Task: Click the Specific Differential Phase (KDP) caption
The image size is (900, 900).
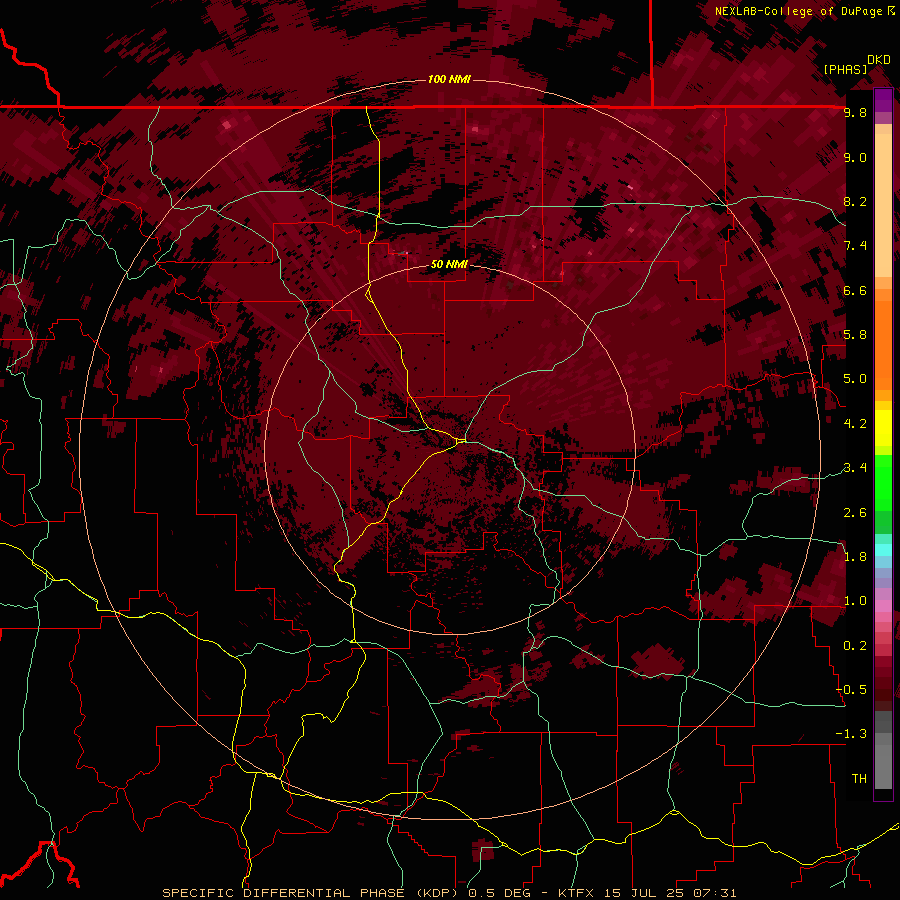Action: [312, 893]
